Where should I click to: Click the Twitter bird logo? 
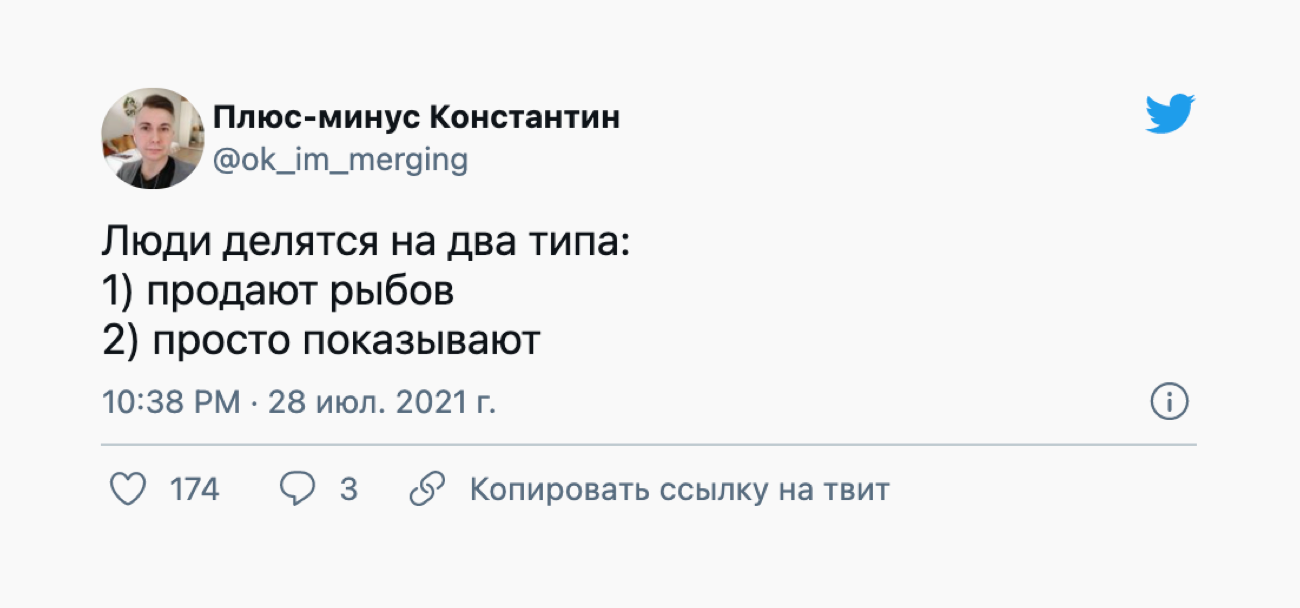click(x=1170, y=114)
